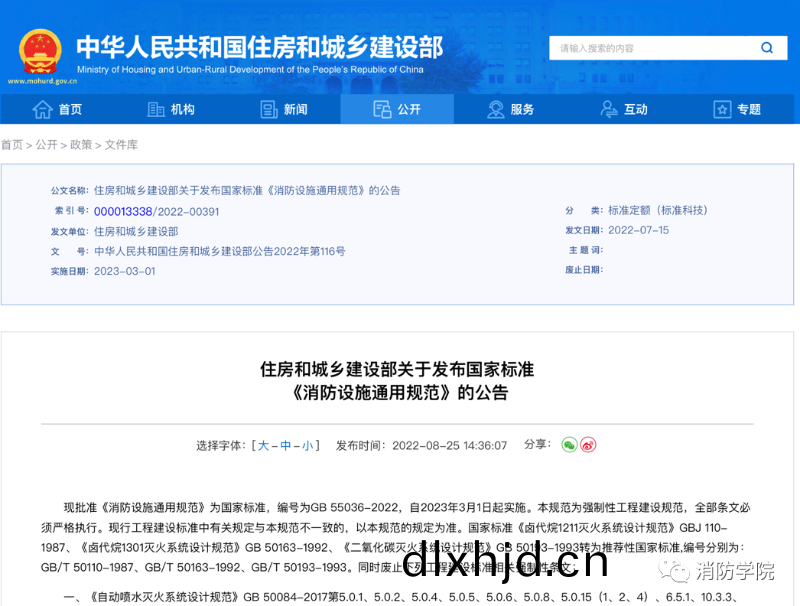Viewport: 800px width, 606px height.
Task: Click the star icon for 专题
Action: 722,109
